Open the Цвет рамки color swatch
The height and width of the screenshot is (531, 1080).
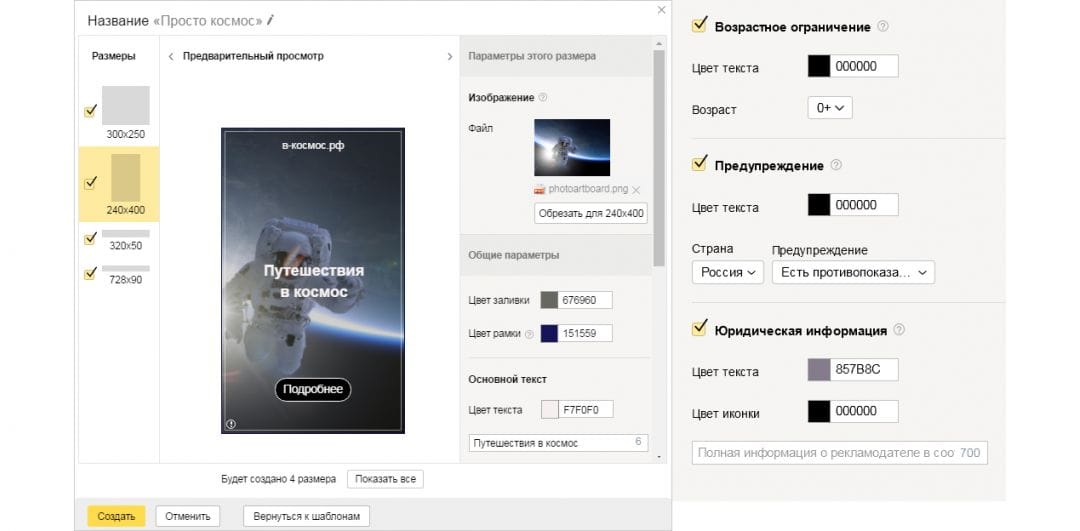(549, 334)
